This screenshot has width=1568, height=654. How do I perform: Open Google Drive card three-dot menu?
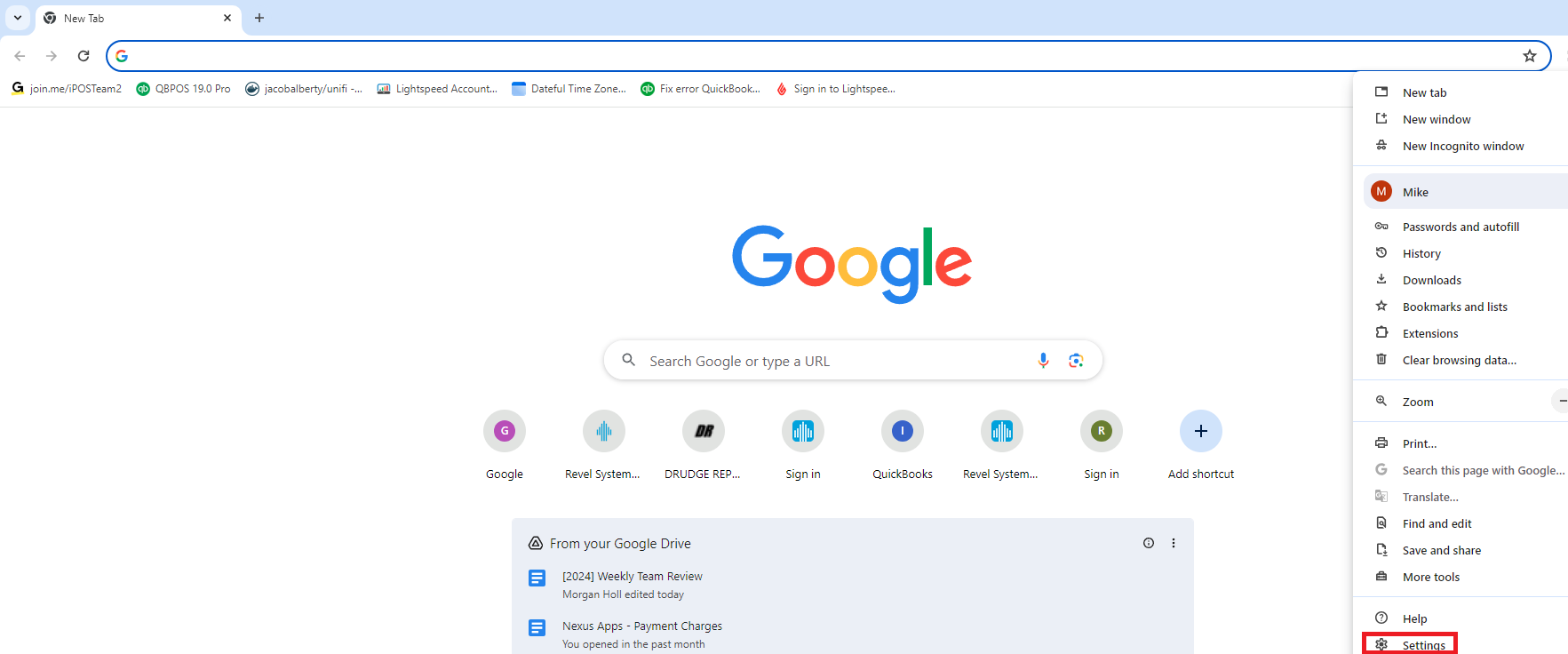pos(1174,543)
